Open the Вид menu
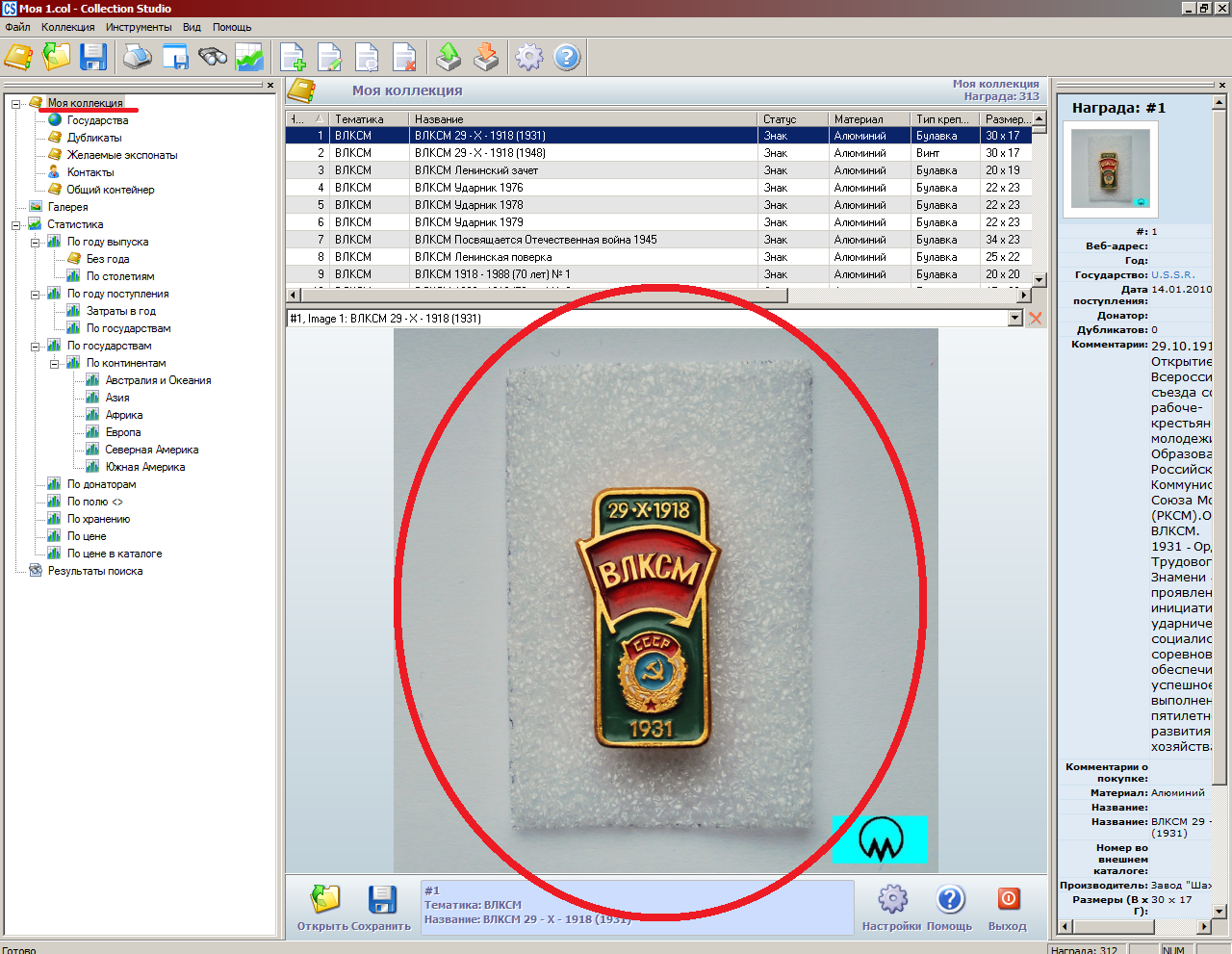 pyautogui.click(x=192, y=27)
